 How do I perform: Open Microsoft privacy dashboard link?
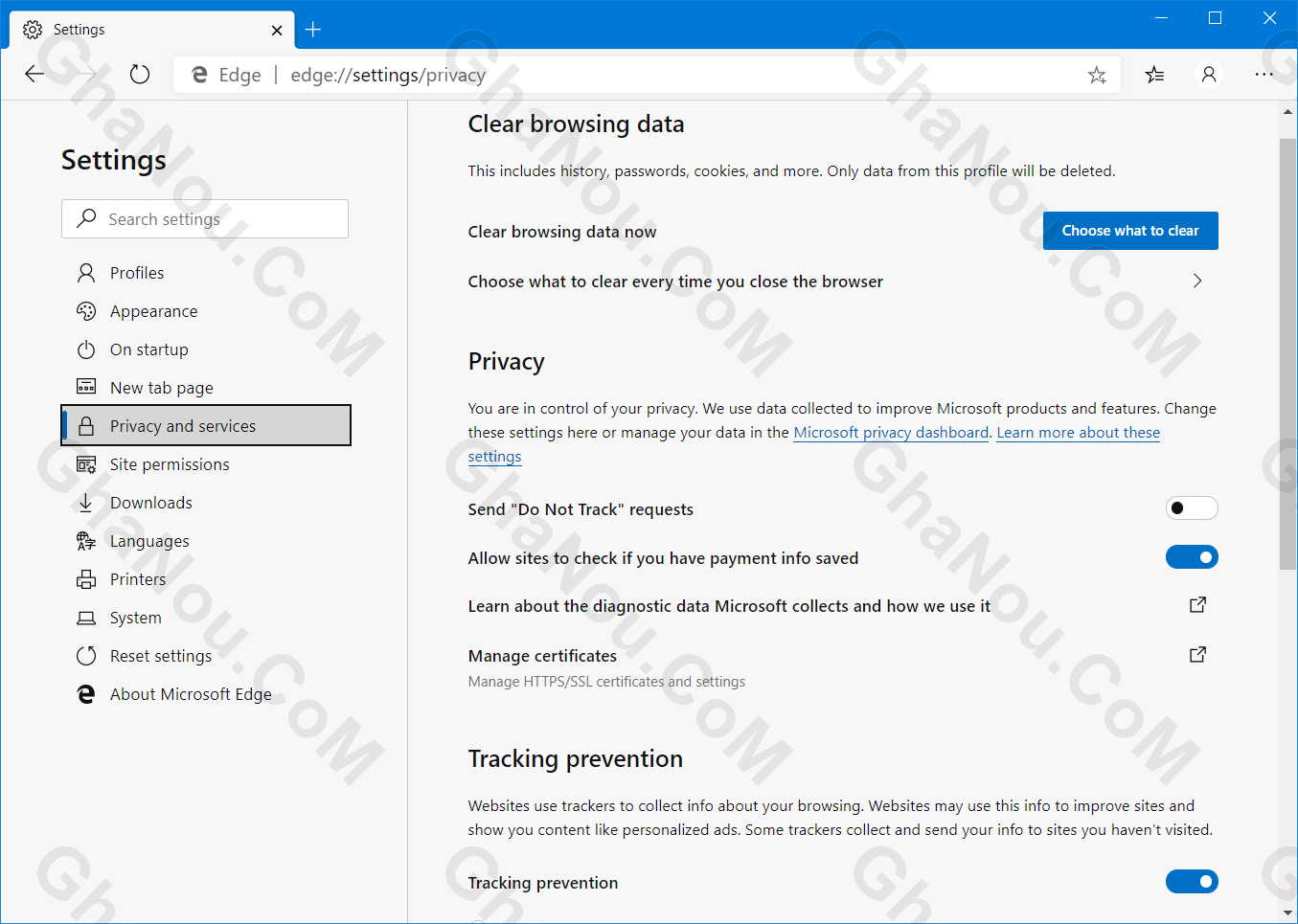pyautogui.click(x=891, y=433)
